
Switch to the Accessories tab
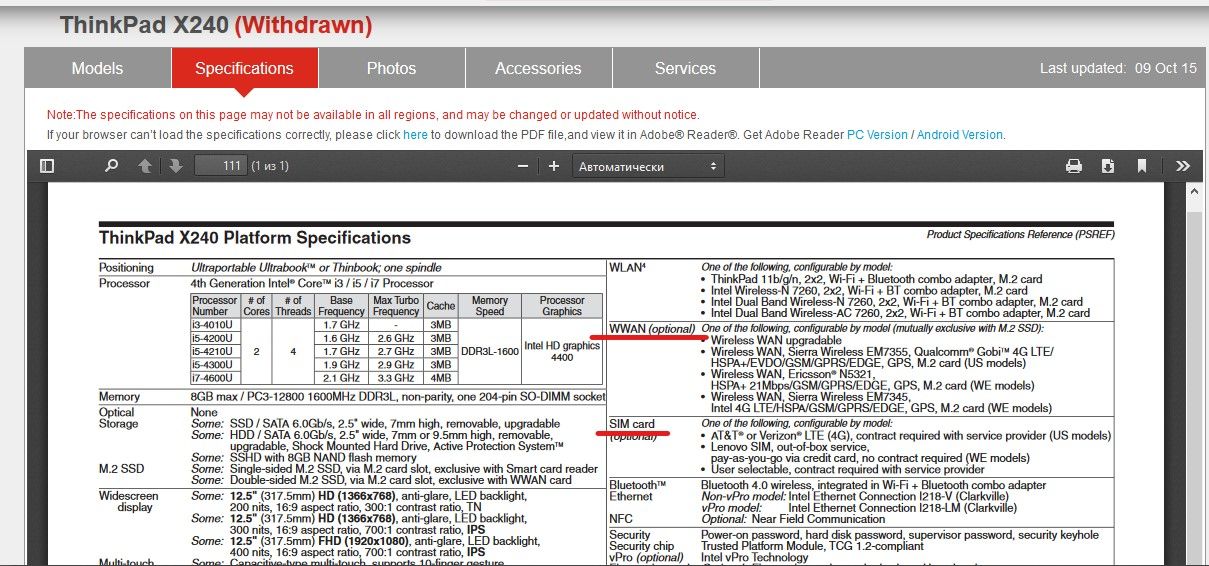click(x=538, y=68)
